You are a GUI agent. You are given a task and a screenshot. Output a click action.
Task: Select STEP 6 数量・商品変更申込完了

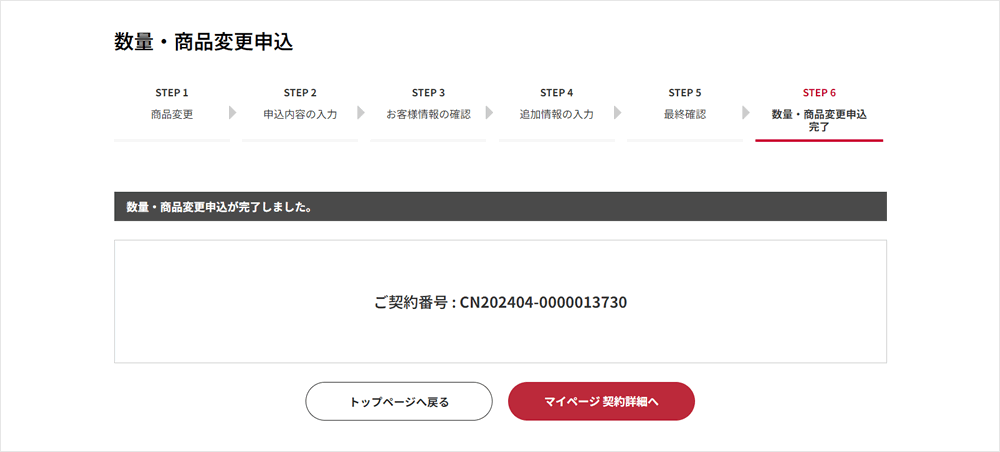(x=819, y=112)
